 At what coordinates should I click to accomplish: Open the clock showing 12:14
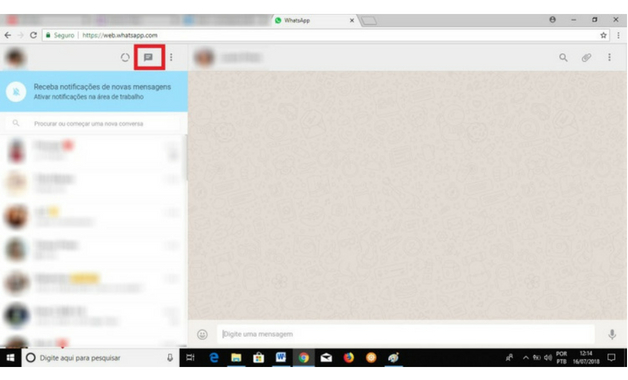(586, 358)
